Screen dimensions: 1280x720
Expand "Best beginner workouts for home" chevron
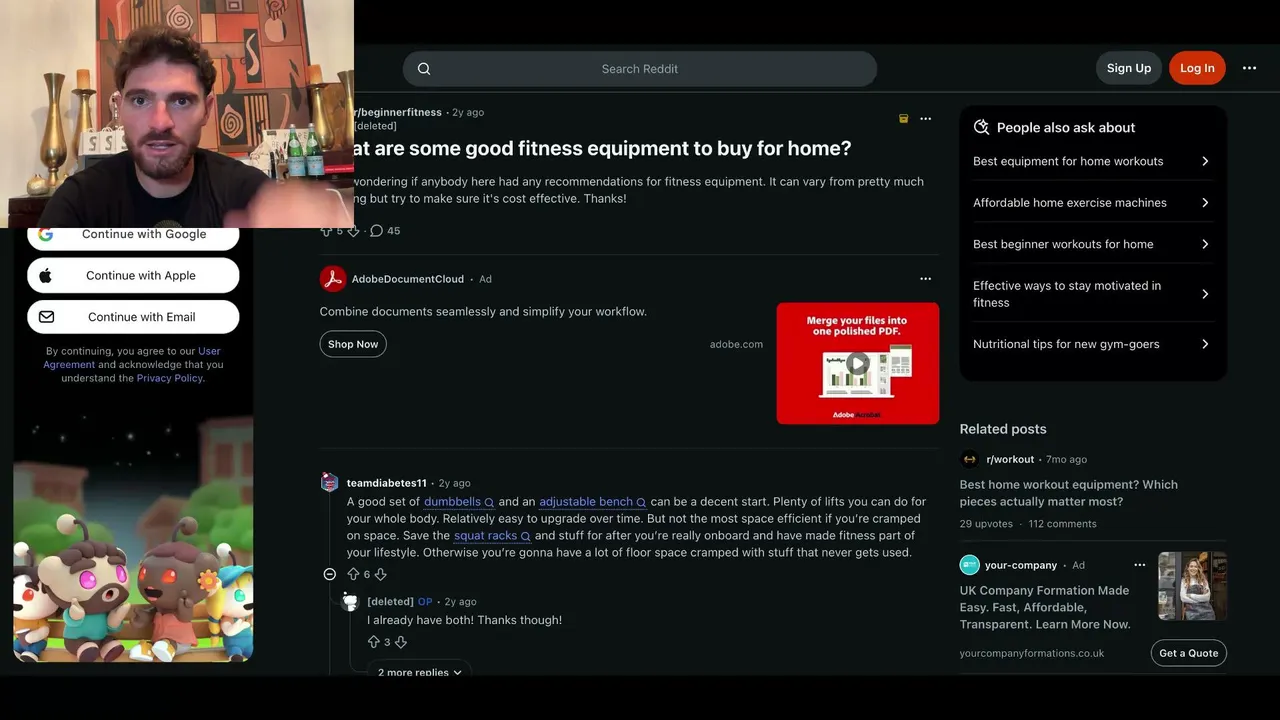tap(1205, 244)
